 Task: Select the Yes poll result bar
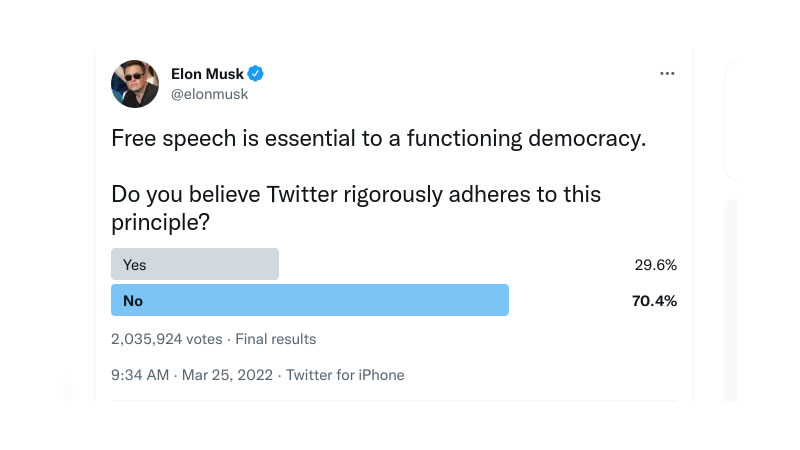pyautogui.click(x=195, y=264)
